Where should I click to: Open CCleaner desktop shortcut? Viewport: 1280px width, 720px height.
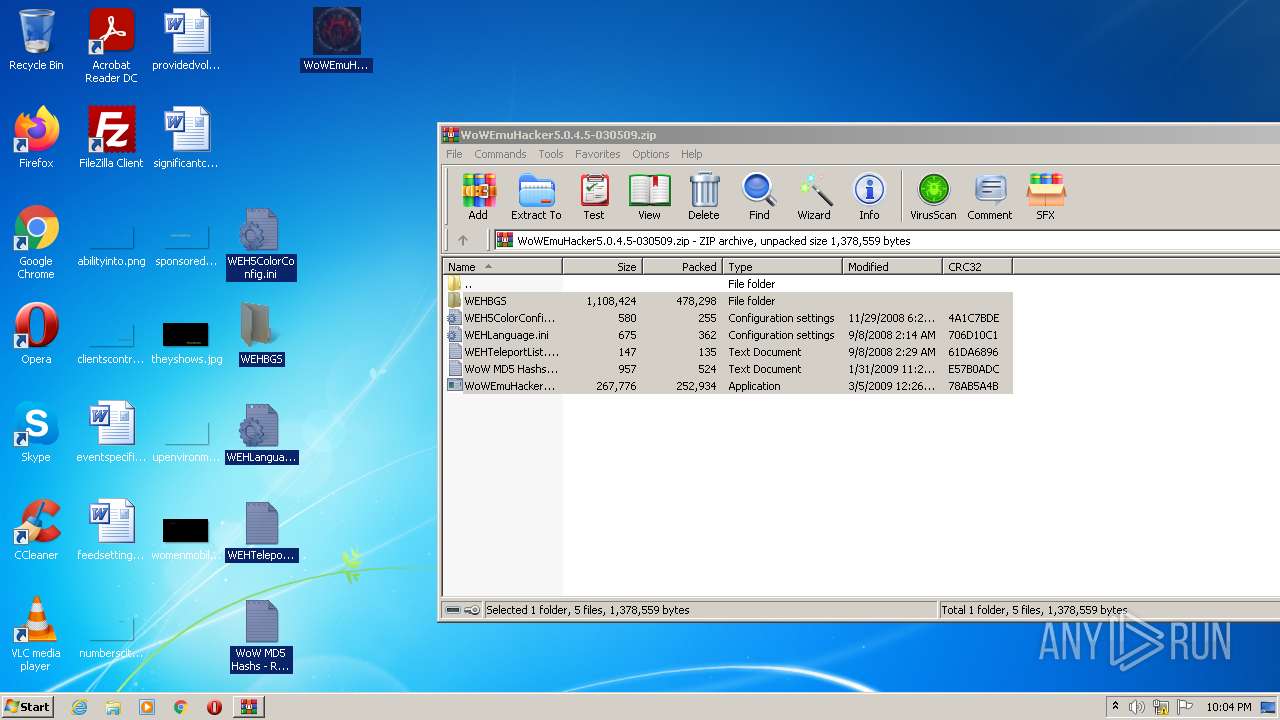36,530
